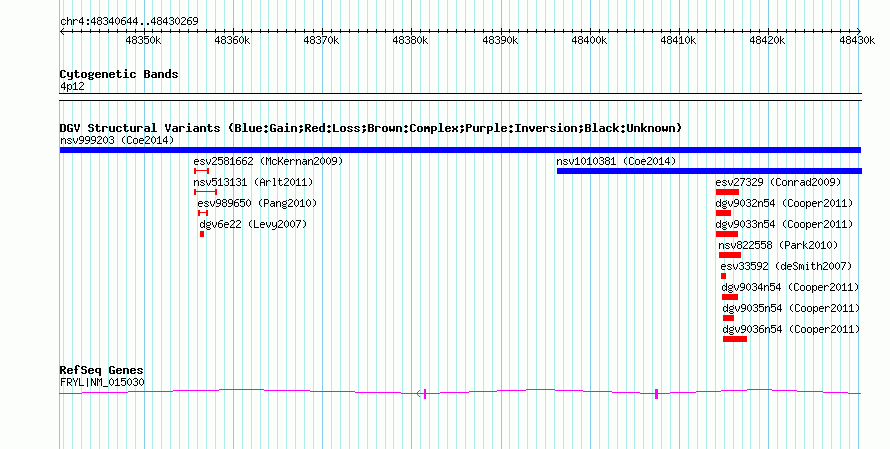Click the nsv999203 (Coe2014) blue gain bar
890x449 pixels.
460,150
